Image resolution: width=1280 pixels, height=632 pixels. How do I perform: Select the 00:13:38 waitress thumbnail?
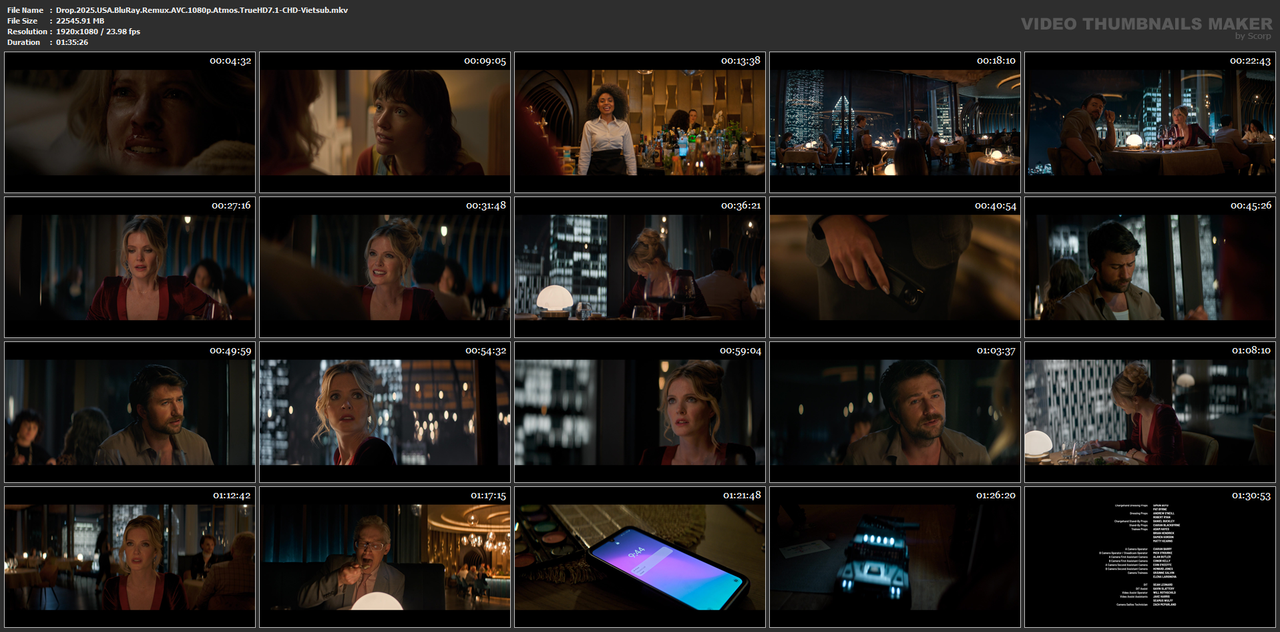point(640,122)
